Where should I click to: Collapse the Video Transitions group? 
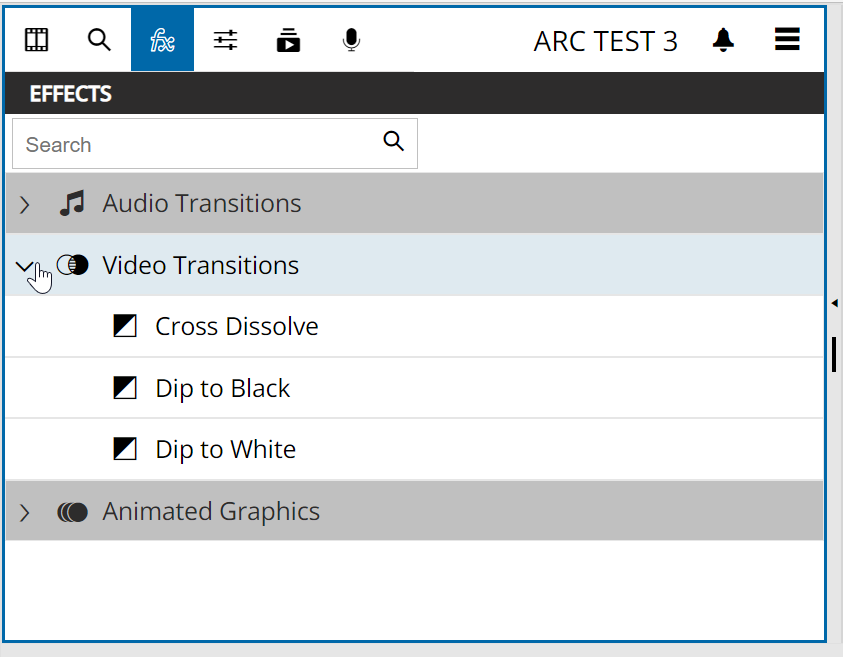pyautogui.click(x=25, y=266)
